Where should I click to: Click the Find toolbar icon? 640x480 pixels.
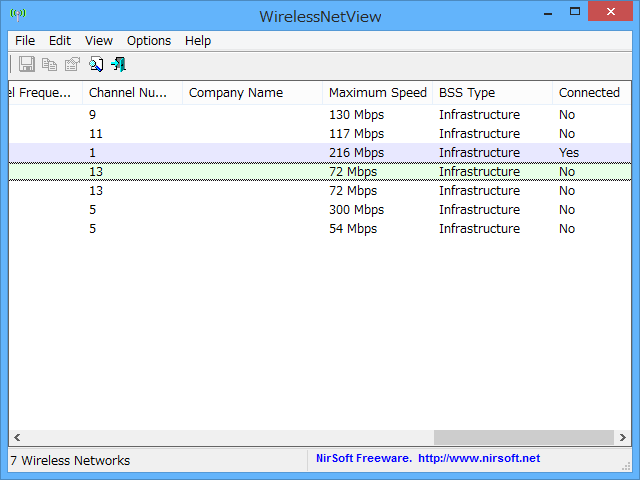pos(96,64)
